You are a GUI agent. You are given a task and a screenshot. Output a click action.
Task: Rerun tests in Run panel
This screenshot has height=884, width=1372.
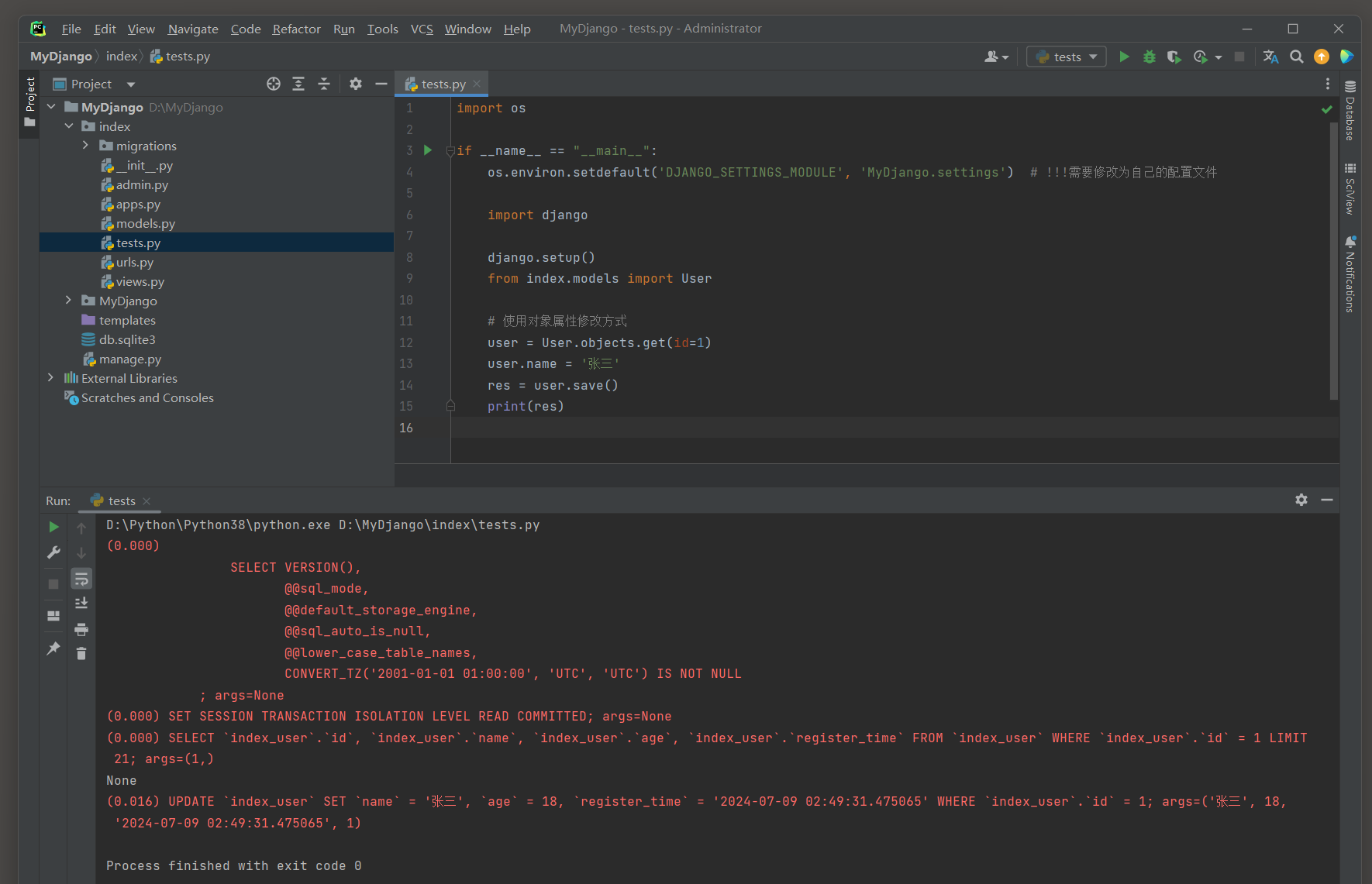tap(53, 527)
